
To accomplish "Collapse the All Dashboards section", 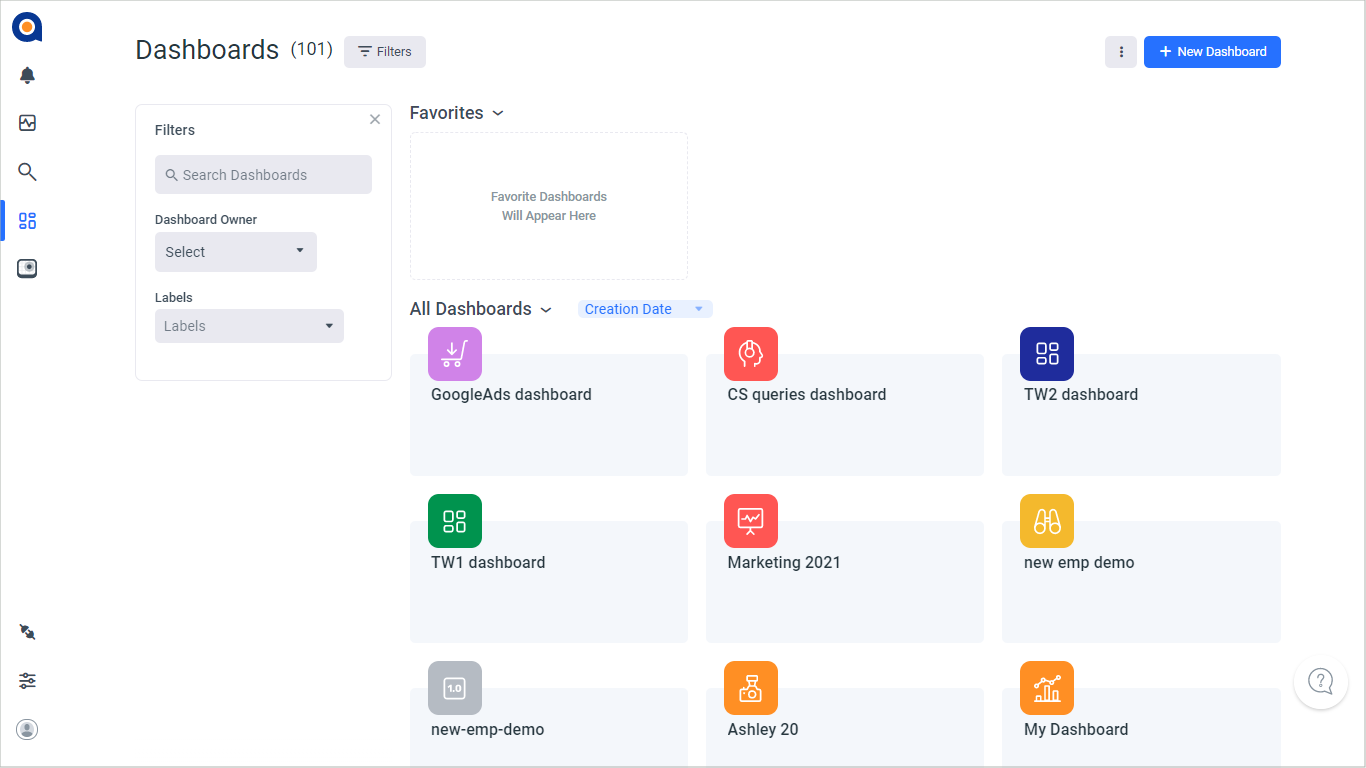I will [546, 310].
